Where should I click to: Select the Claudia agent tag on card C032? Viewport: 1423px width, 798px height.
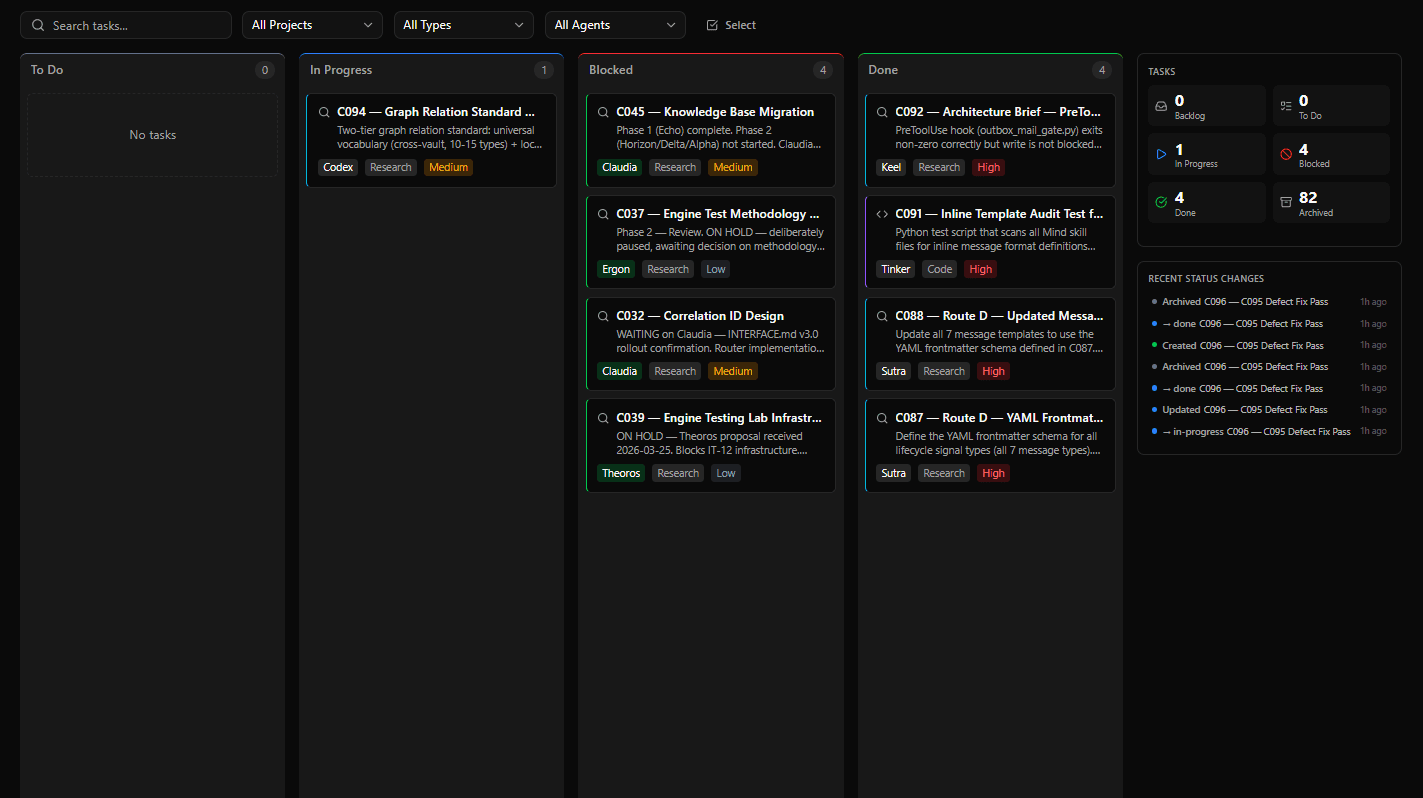coord(619,370)
